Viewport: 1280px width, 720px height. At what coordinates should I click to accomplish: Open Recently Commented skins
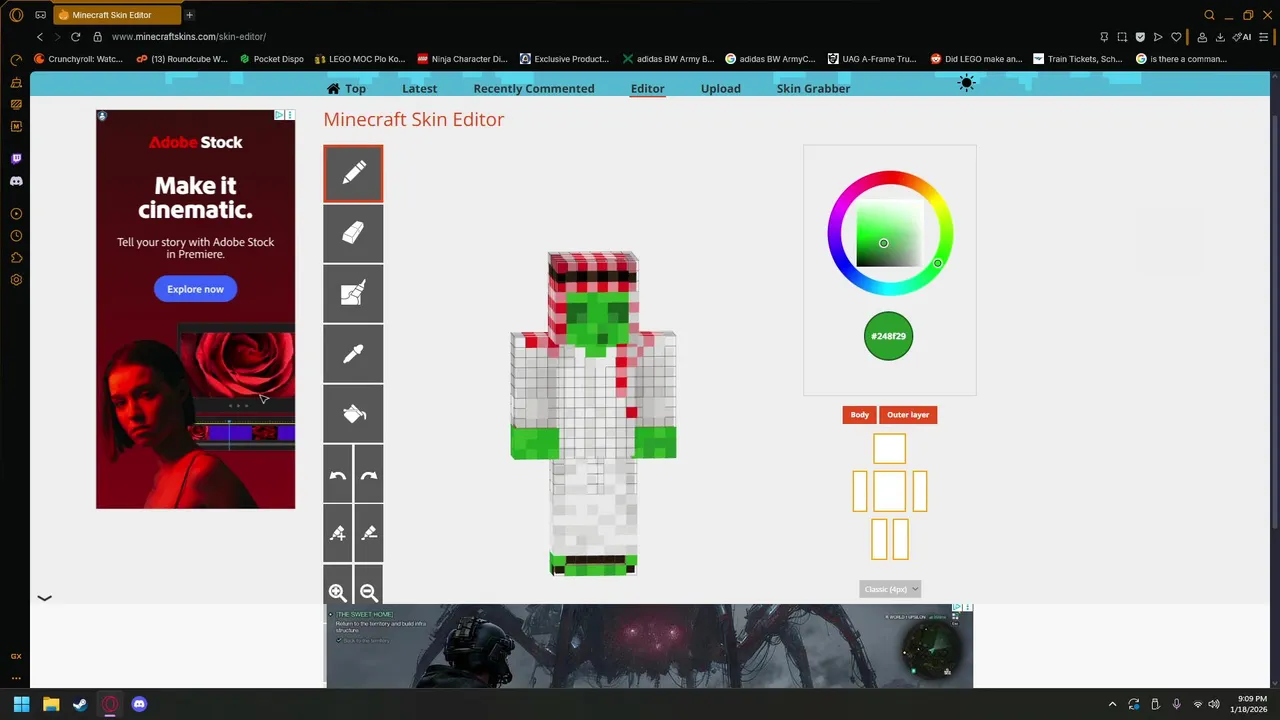[x=534, y=88]
